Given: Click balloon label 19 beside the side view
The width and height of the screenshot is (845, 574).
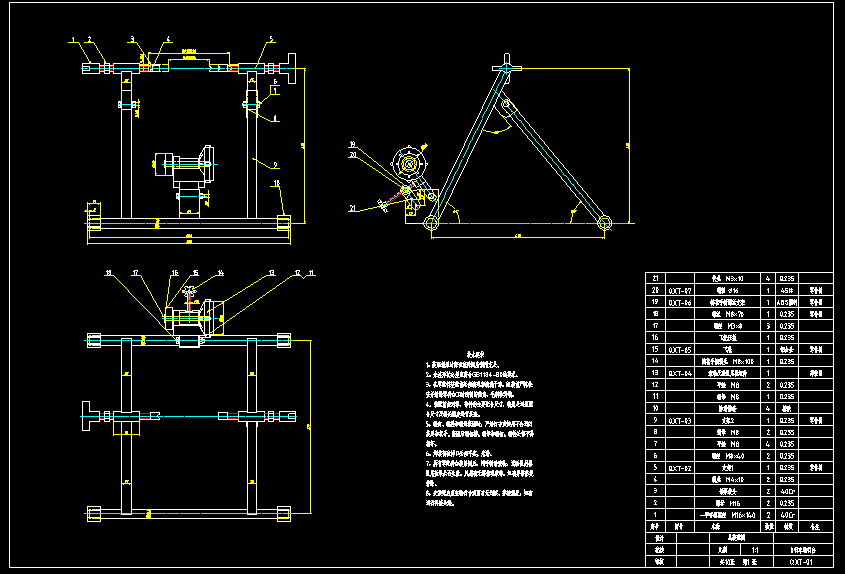Looking at the screenshot, I should (x=352, y=144).
